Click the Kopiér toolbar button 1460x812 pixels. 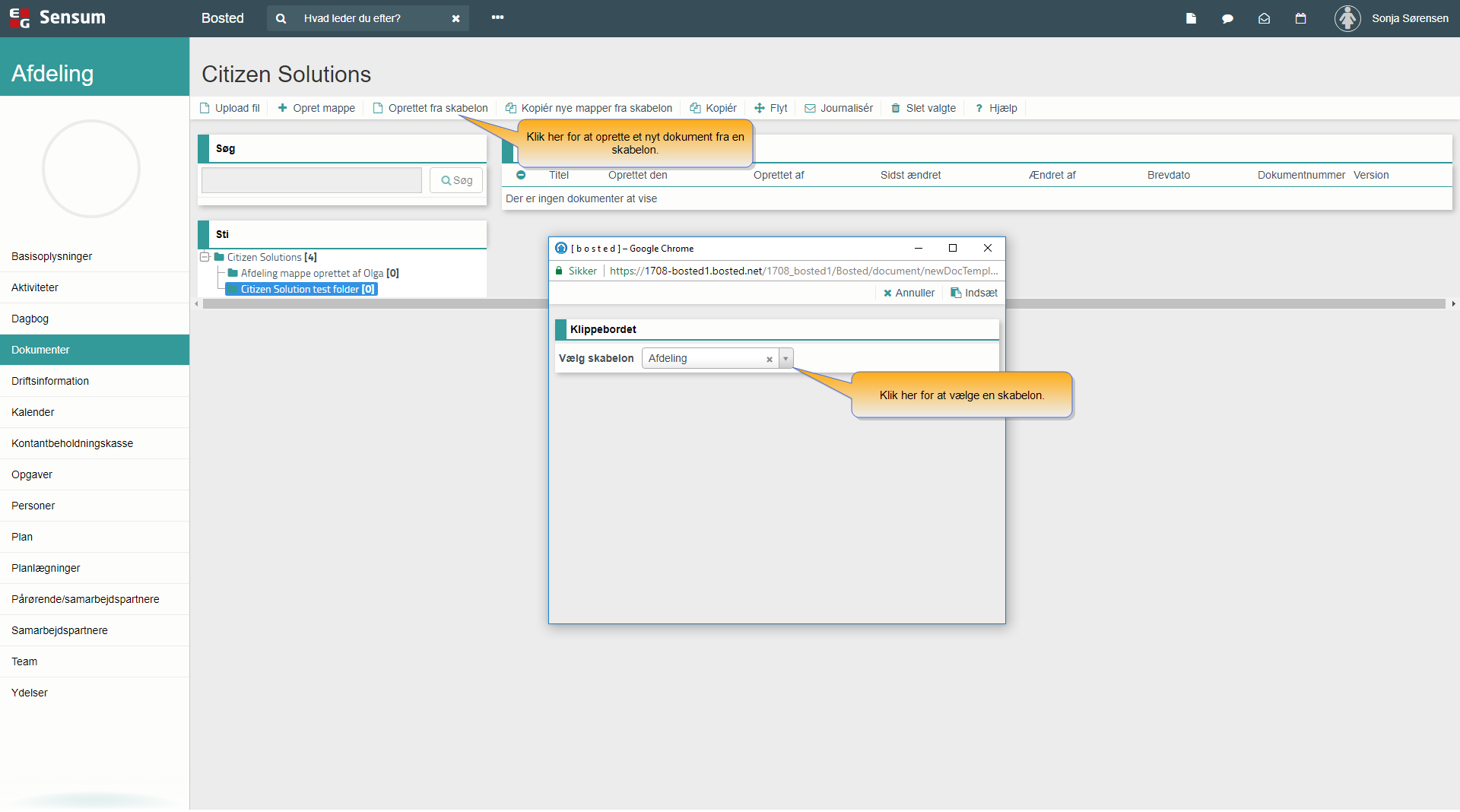click(x=713, y=108)
